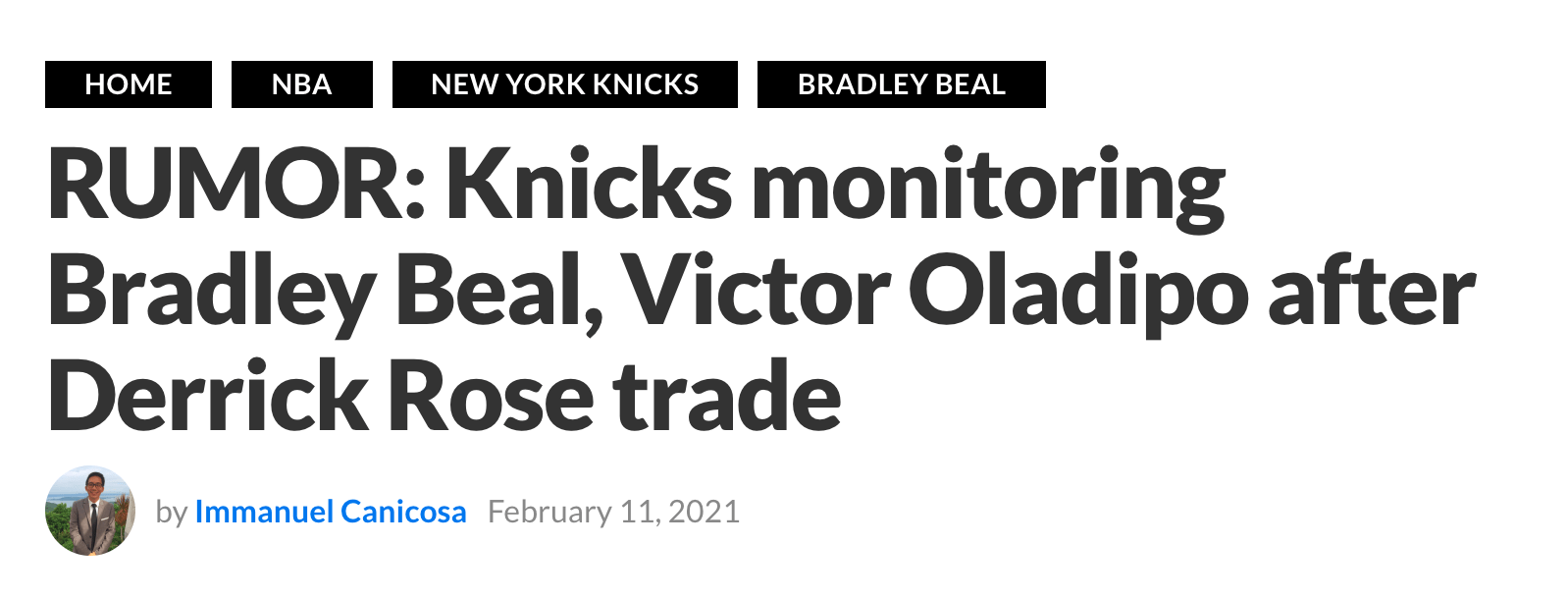Screen dimensions: 1568x599
Task: Click the February 11, 2021 publish date
Action: [614, 512]
